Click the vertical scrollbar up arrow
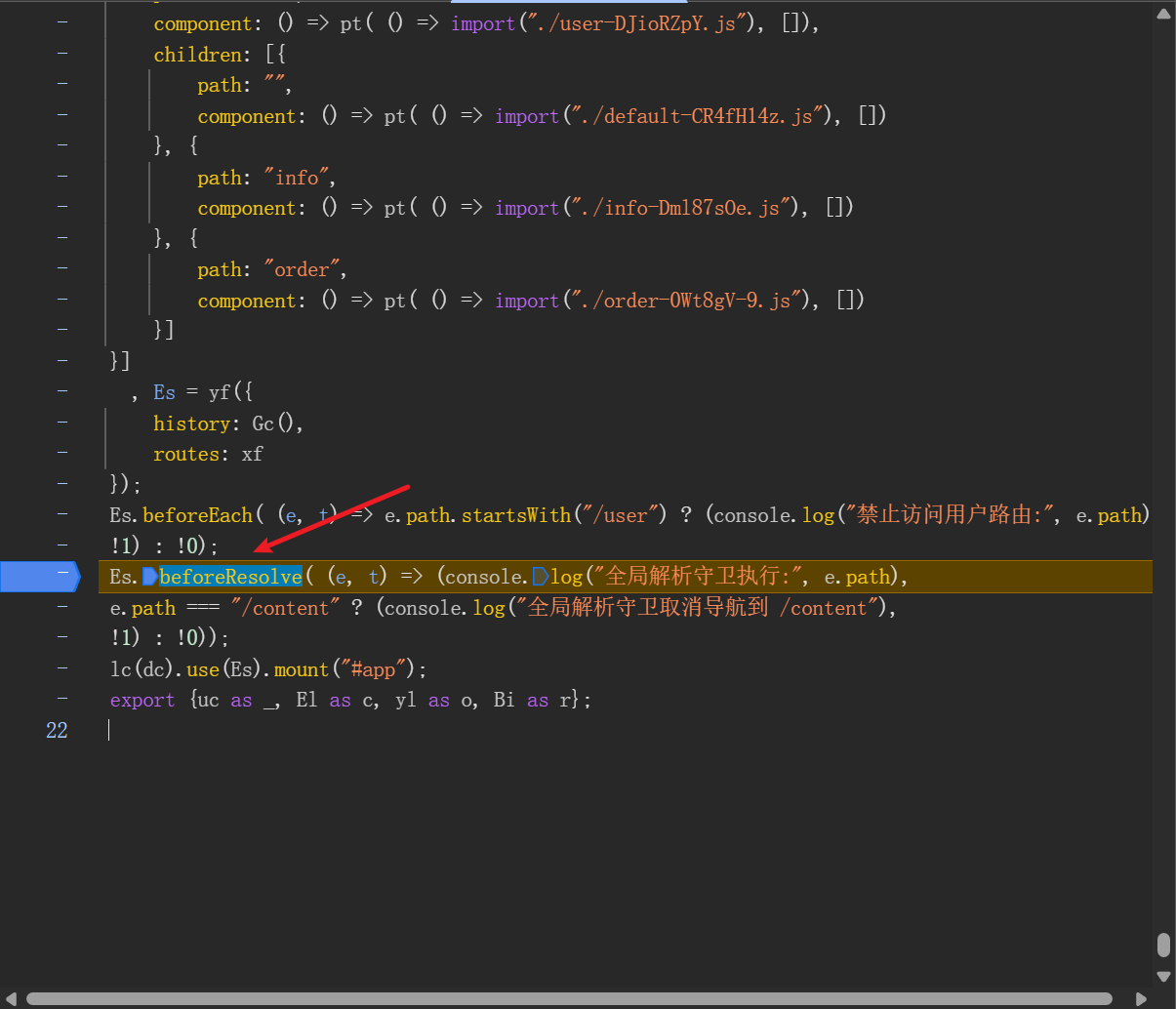This screenshot has width=1176, height=1009. (1163, 14)
